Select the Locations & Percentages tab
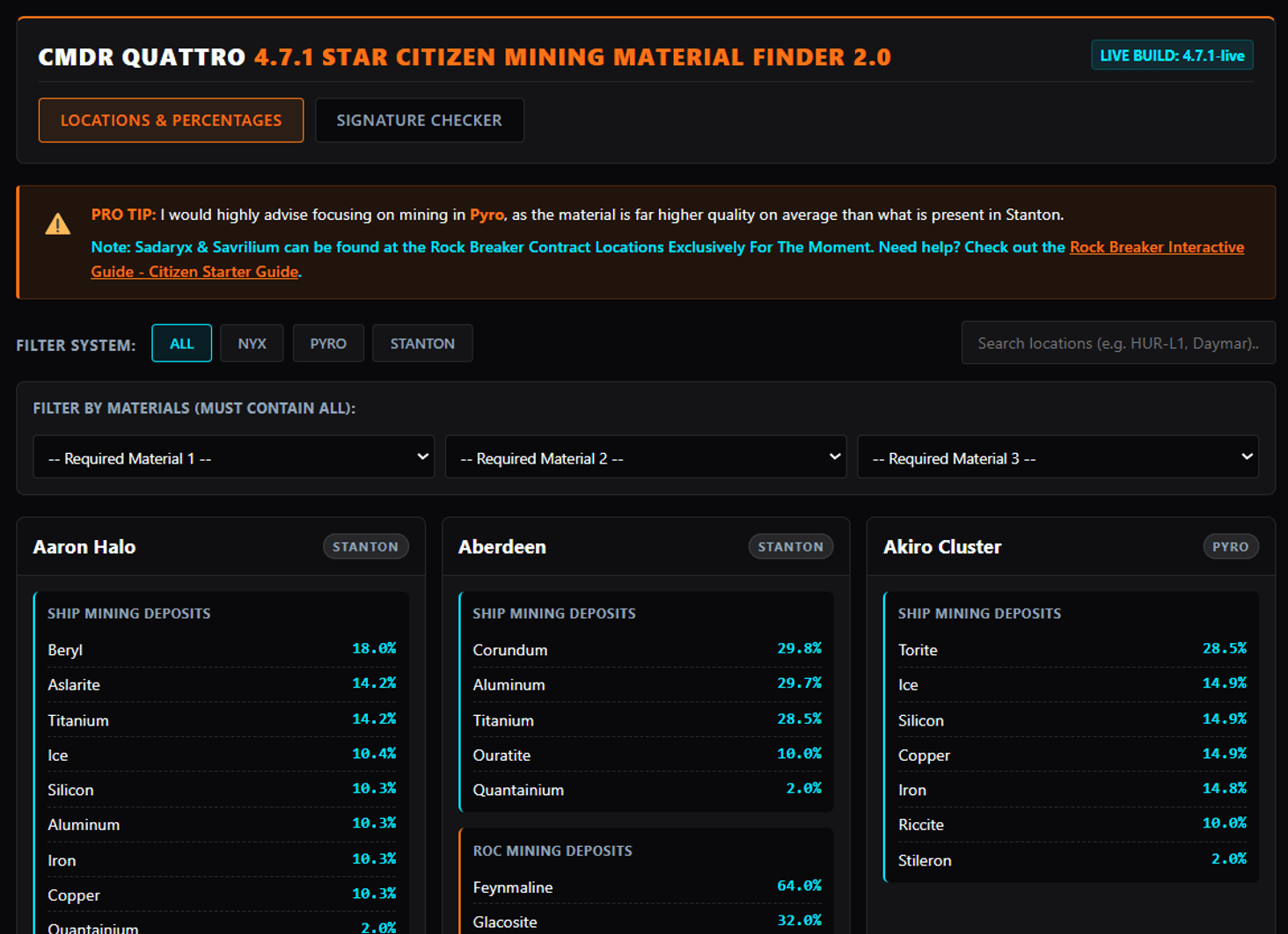The height and width of the screenshot is (934, 1288). pyautogui.click(x=171, y=120)
